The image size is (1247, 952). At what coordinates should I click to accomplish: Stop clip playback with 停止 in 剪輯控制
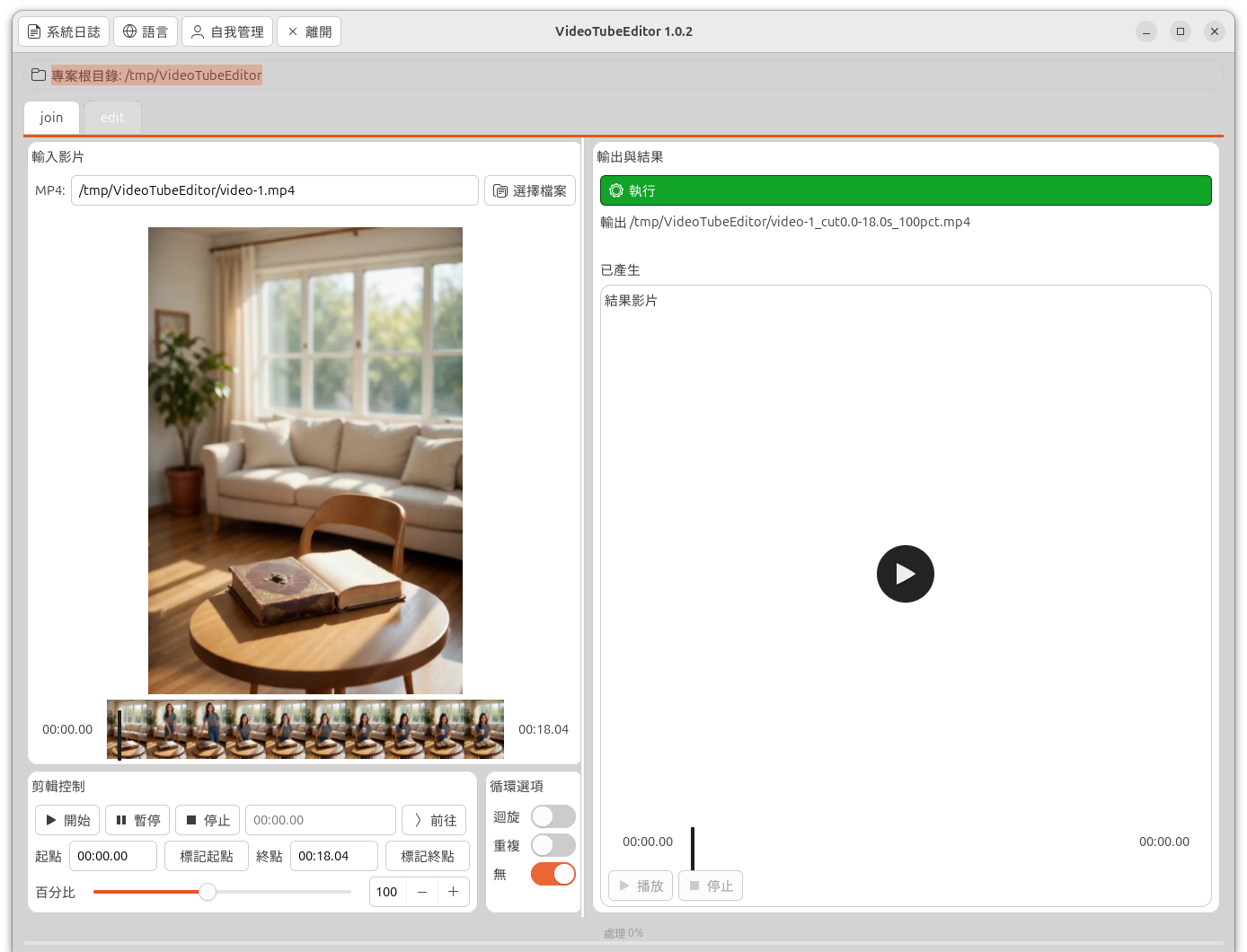point(208,820)
